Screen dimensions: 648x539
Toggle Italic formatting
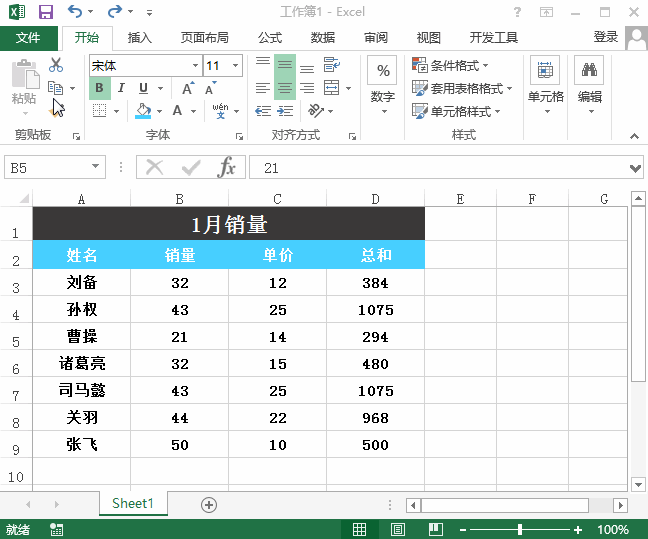point(121,88)
